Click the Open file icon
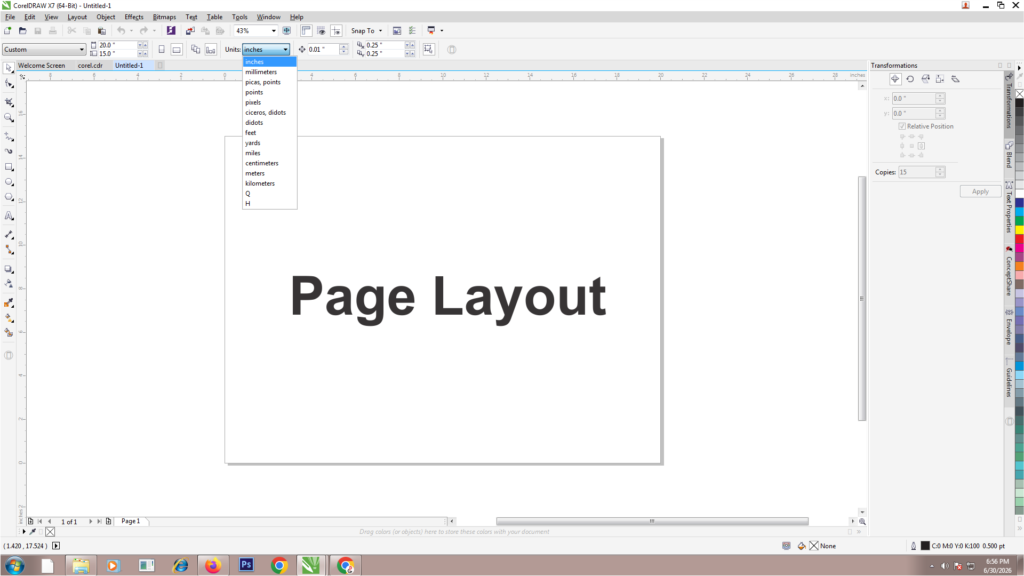The height and width of the screenshot is (576, 1024). point(23,31)
